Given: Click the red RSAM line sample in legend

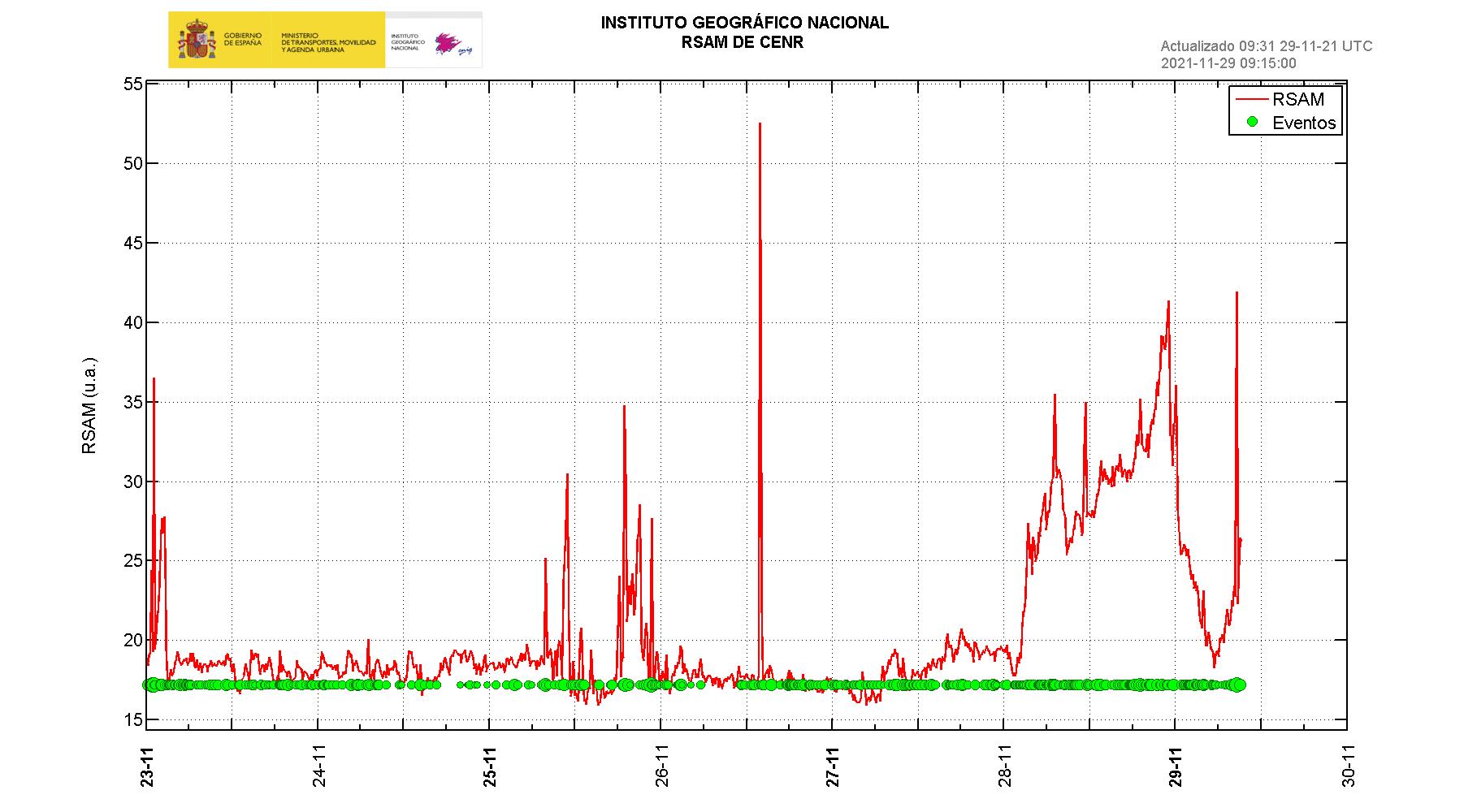Looking at the screenshot, I should 1251,99.
